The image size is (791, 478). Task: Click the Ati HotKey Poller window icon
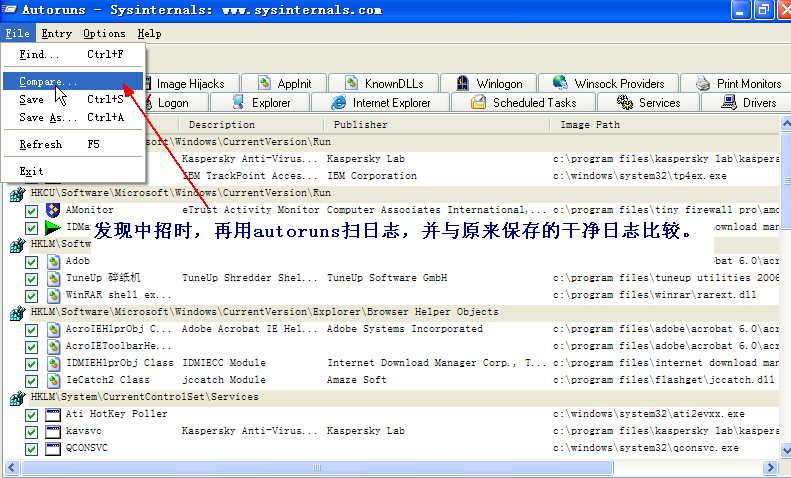[53, 415]
